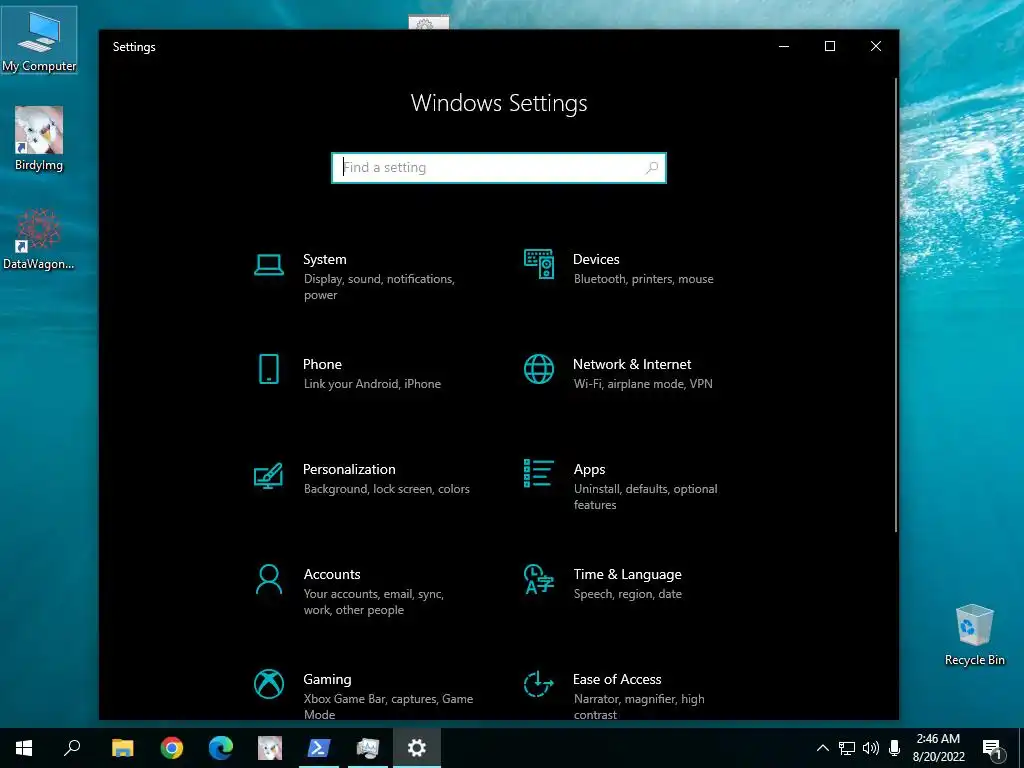Open the Personalization paintbrush icon
This screenshot has width=1024, height=768.
[268, 475]
